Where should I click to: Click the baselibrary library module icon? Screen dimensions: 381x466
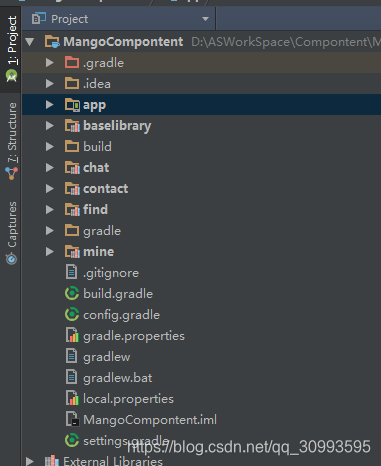click(x=72, y=126)
